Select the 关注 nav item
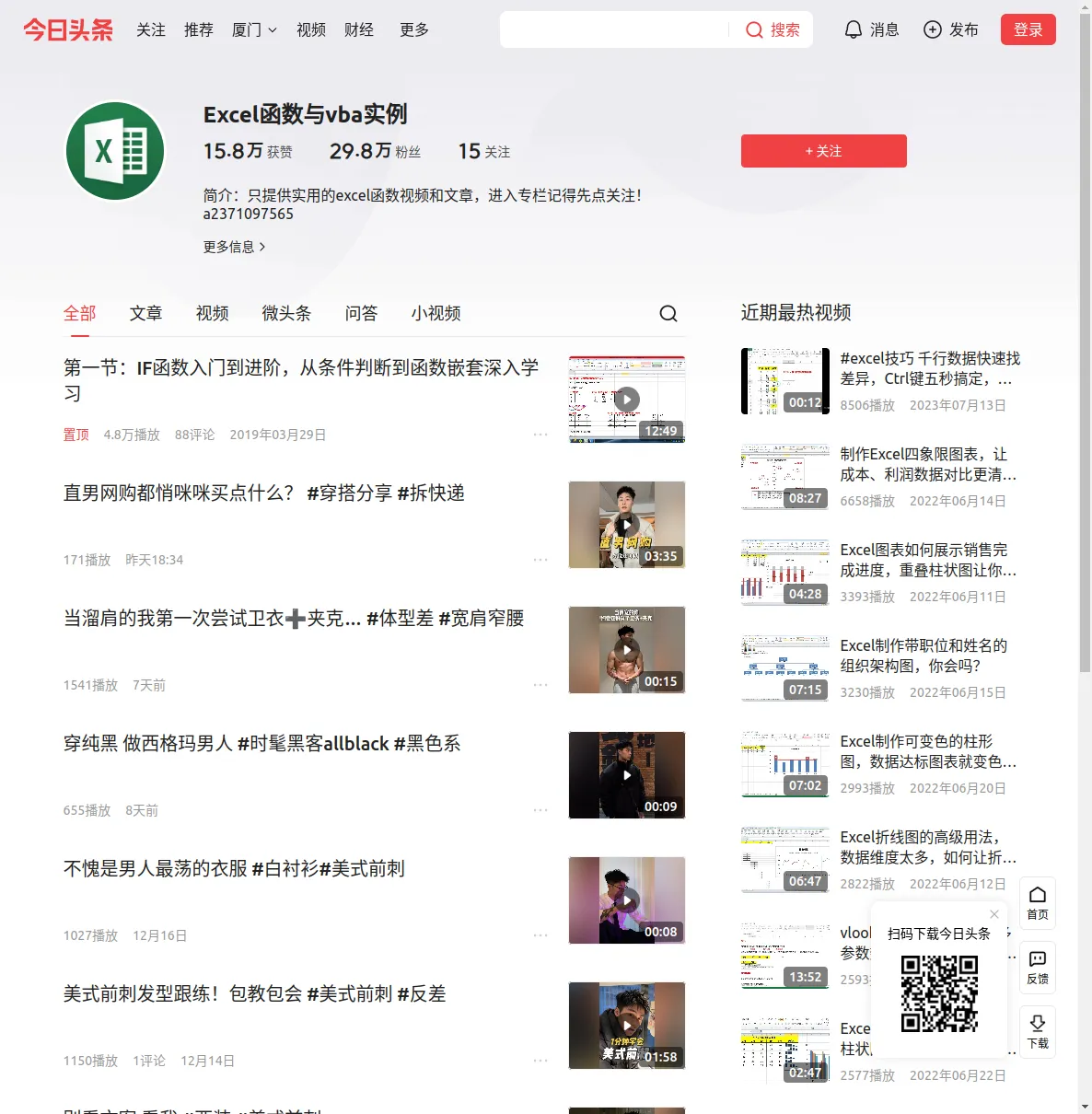 pyautogui.click(x=151, y=29)
